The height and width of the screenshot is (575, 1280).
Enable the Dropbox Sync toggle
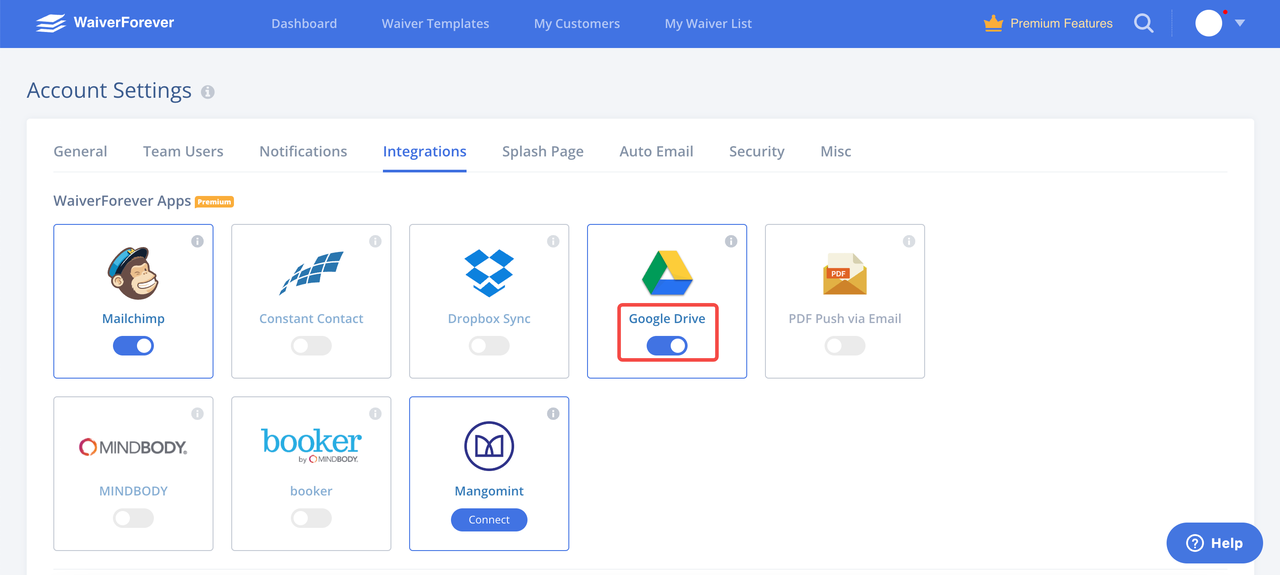pyautogui.click(x=489, y=346)
